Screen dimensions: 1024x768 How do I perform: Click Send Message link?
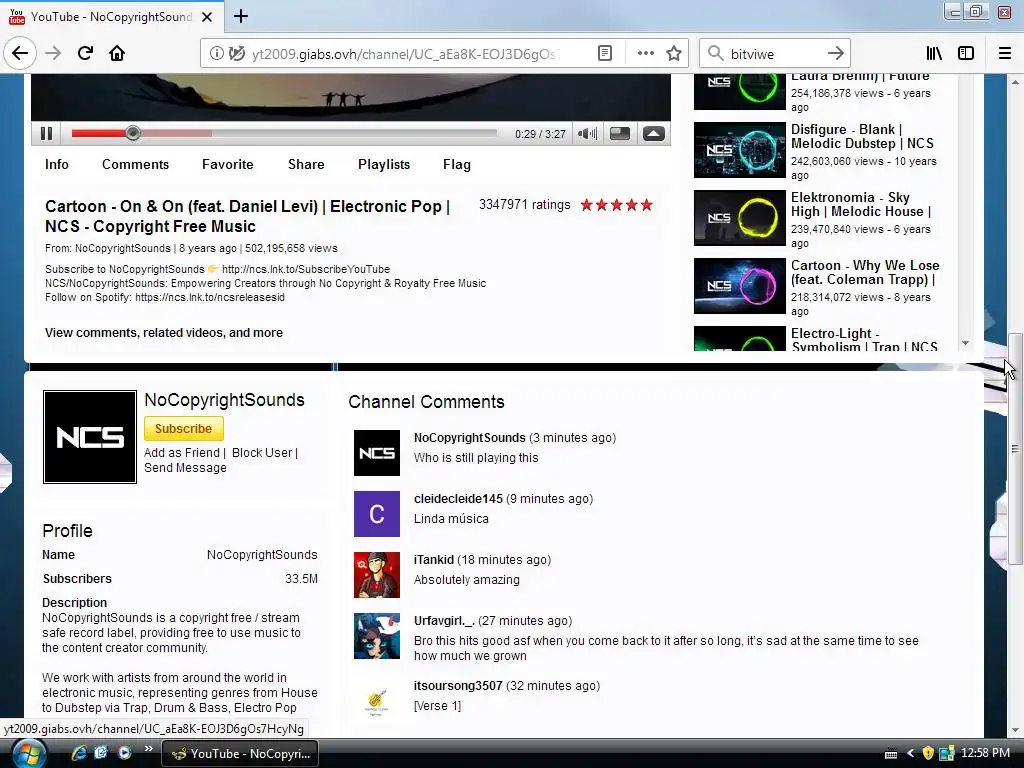[x=185, y=468]
